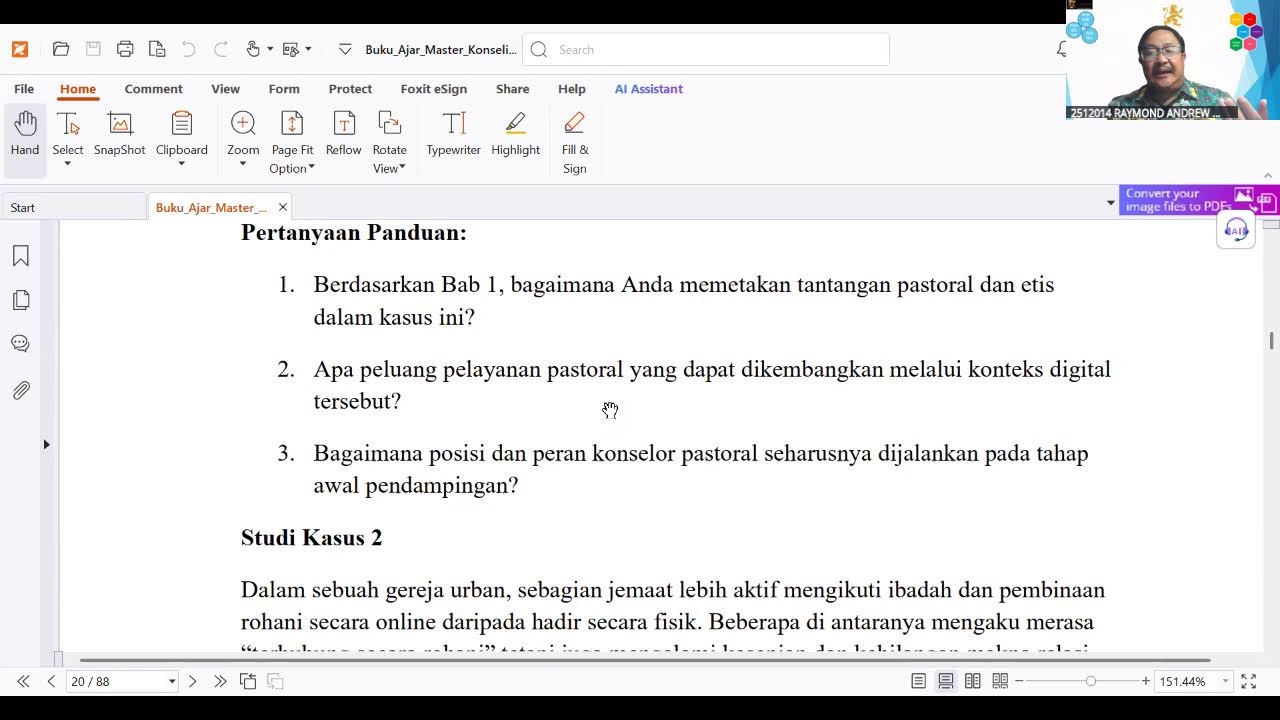
Task: Open the Pages thumbnail panel
Action: (x=21, y=300)
